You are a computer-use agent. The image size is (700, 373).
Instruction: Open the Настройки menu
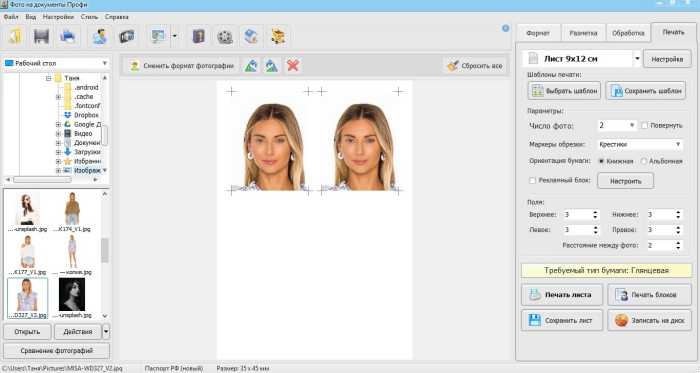[58, 17]
